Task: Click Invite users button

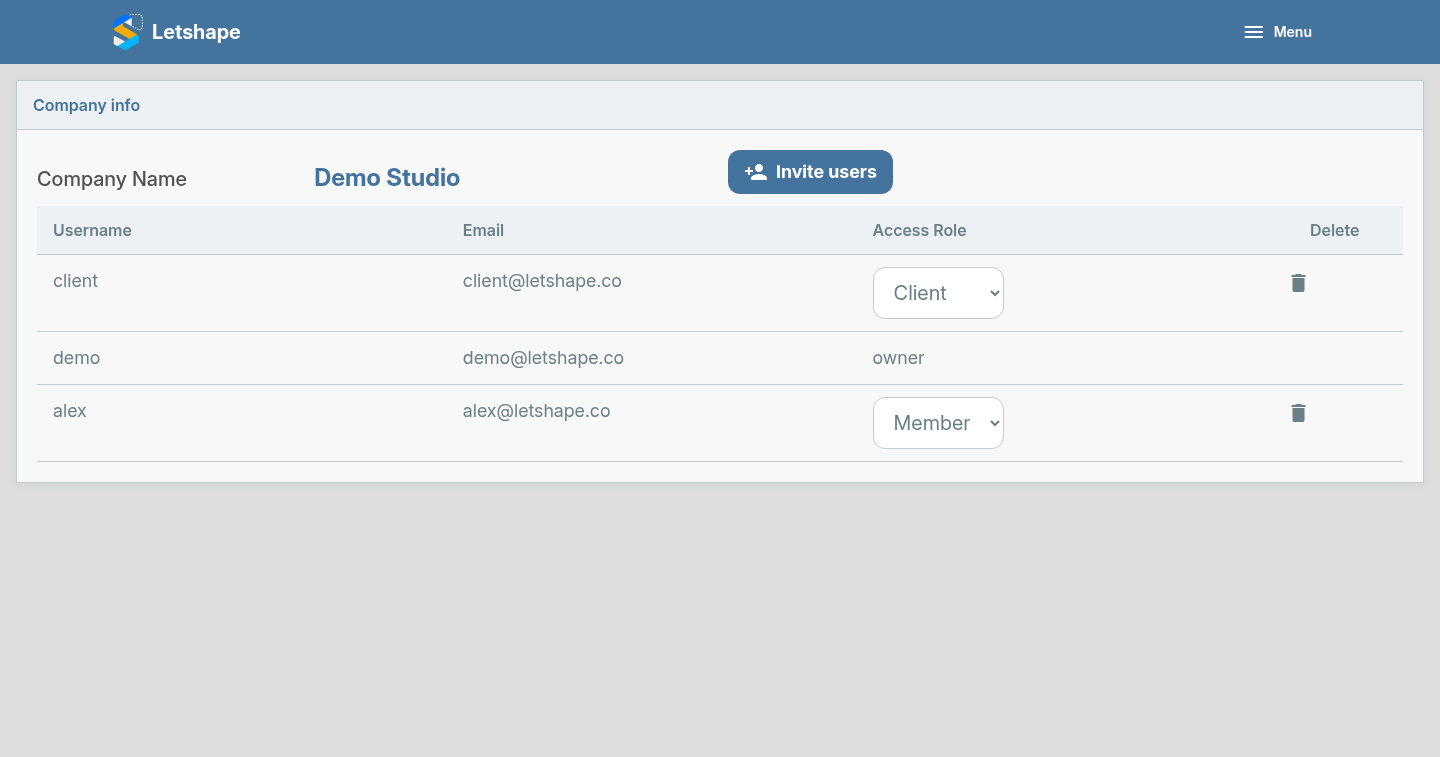Action: pos(810,172)
